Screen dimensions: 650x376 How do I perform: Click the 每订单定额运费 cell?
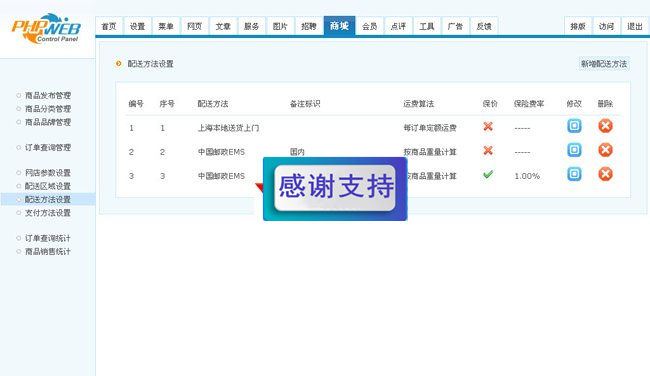430,128
